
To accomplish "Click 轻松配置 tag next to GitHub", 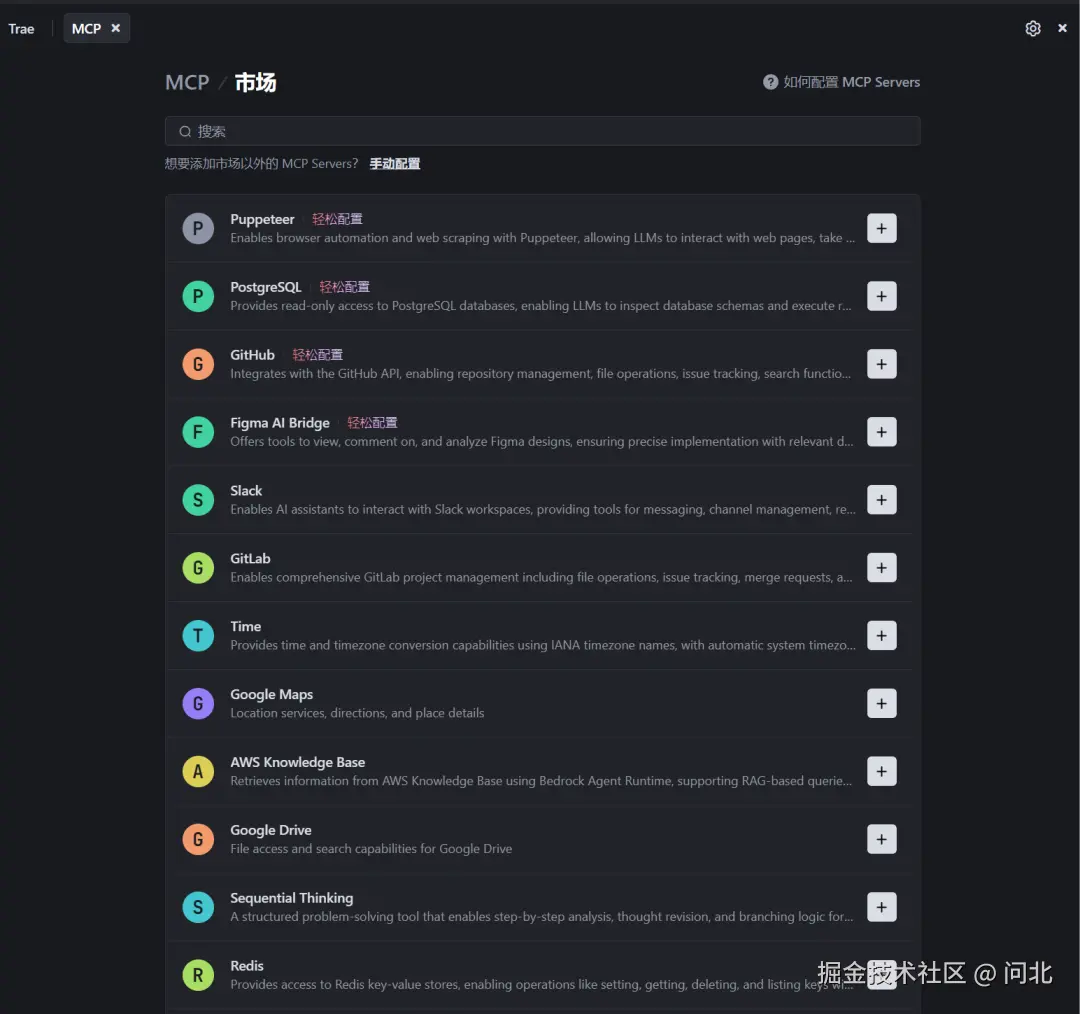I will pyautogui.click(x=317, y=354).
